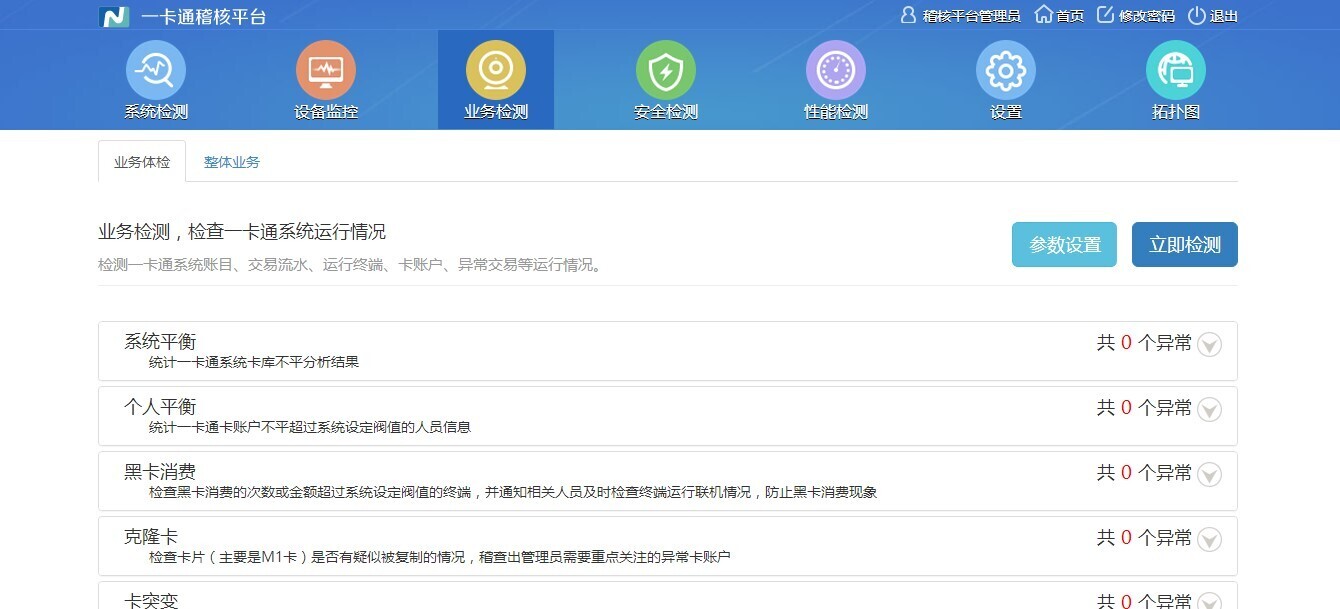Click the 首页 home icon
The width and height of the screenshot is (1340, 609).
[1057, 15]
